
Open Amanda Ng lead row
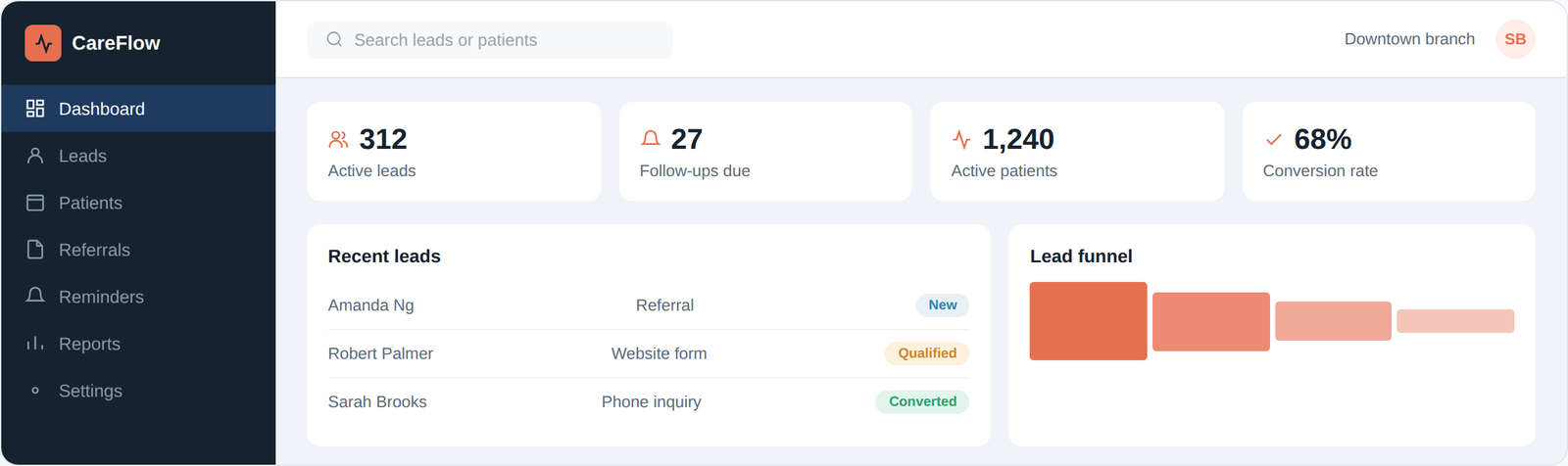click(x=649, y=305)
